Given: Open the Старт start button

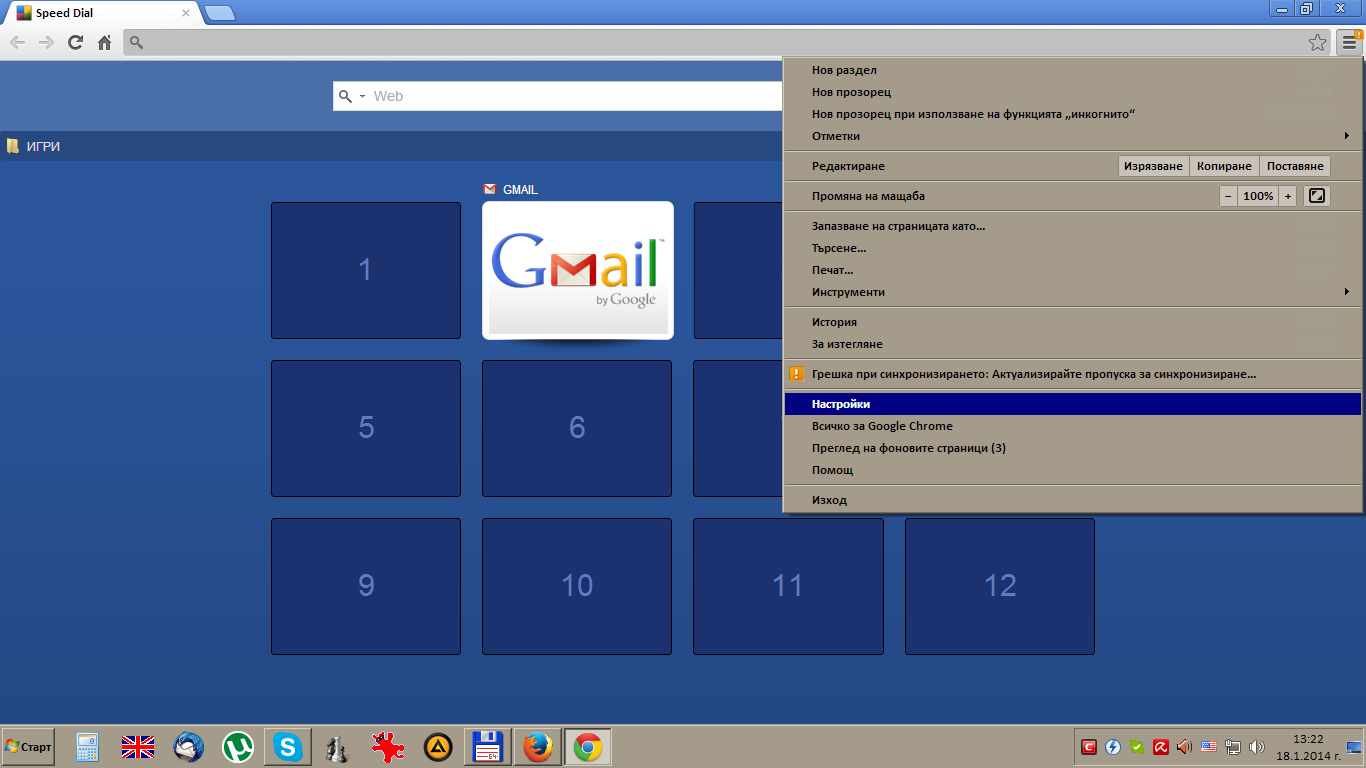Looking at the screenshot, I should click(28, 747).
